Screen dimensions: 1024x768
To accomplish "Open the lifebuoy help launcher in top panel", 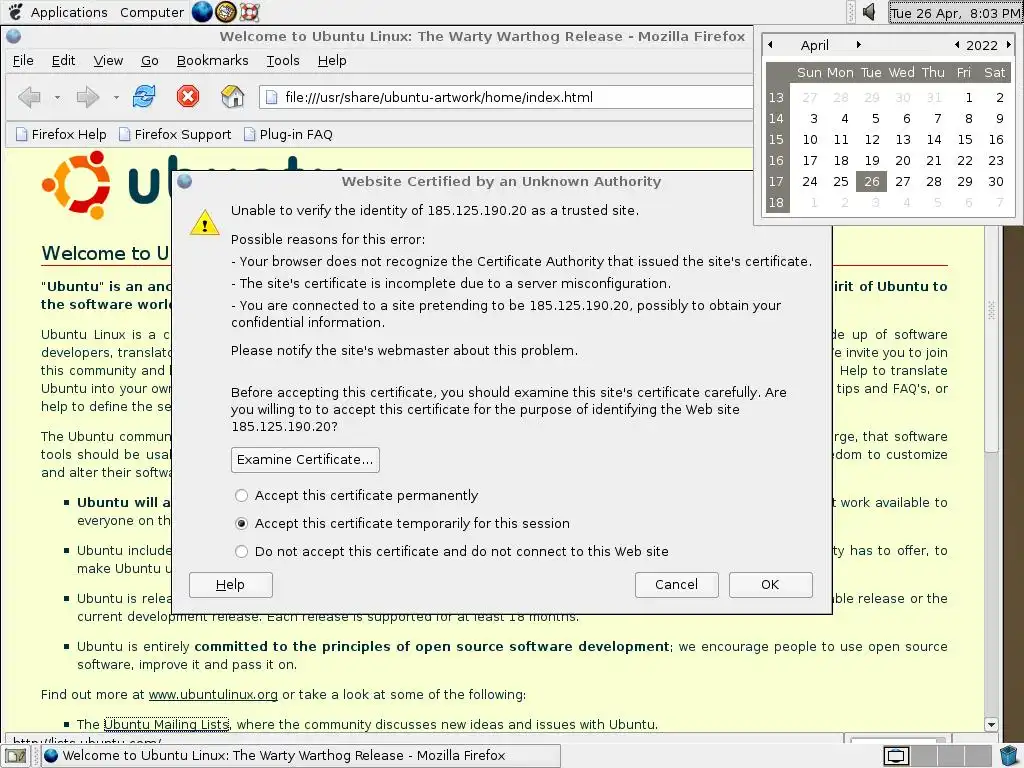I will 249,12.
